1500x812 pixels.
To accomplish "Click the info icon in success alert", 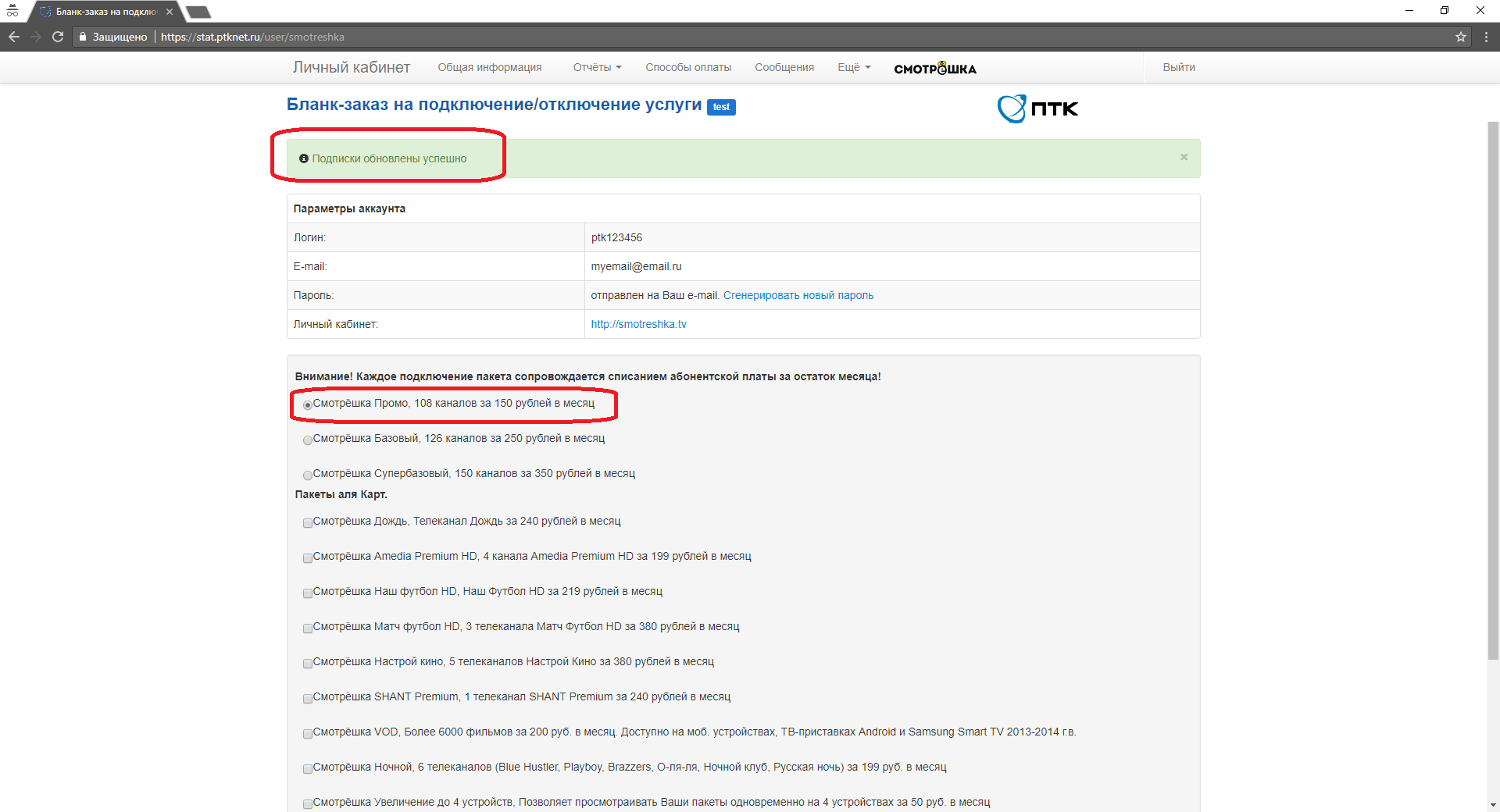I will [x=304, y=158].
